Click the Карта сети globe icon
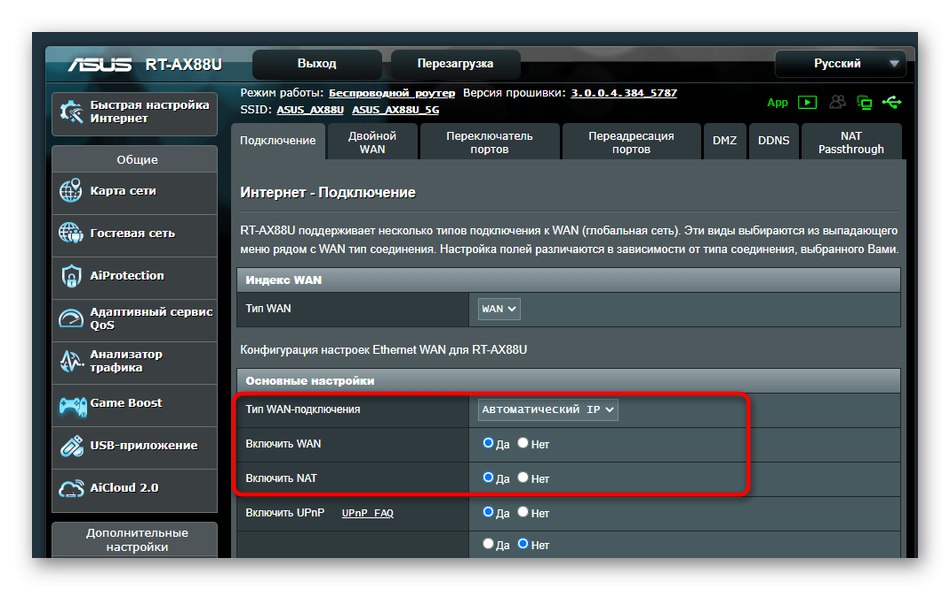The width and height of the screenshot is (950, 590). coord(71,191)
